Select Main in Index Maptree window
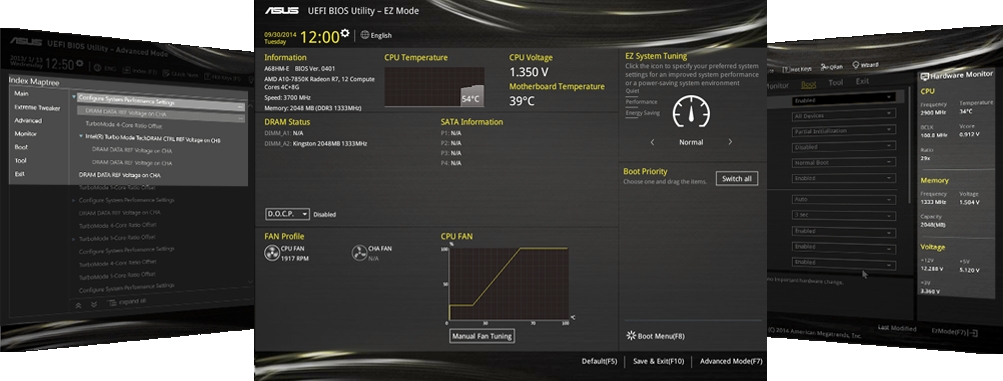Screen dimensions: 1003x381 [21, 93]
